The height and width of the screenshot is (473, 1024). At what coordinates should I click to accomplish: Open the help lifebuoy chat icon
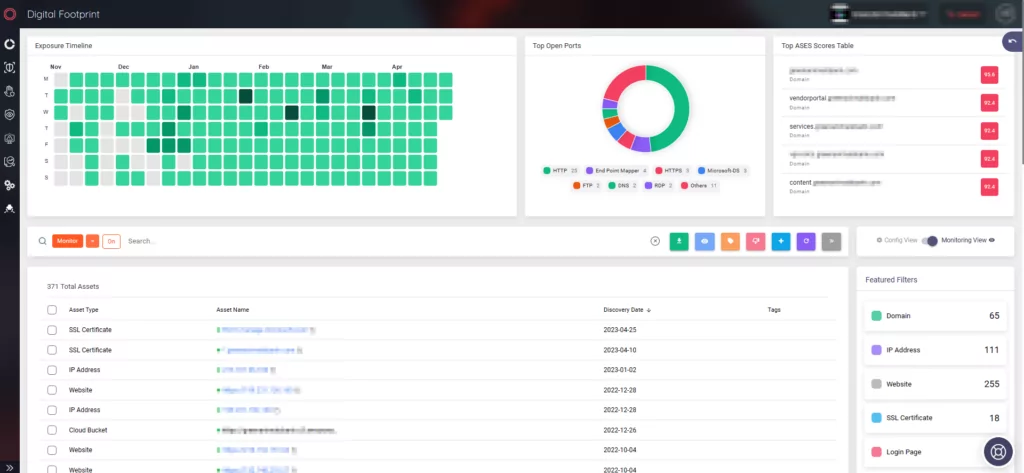pos(998,451)
